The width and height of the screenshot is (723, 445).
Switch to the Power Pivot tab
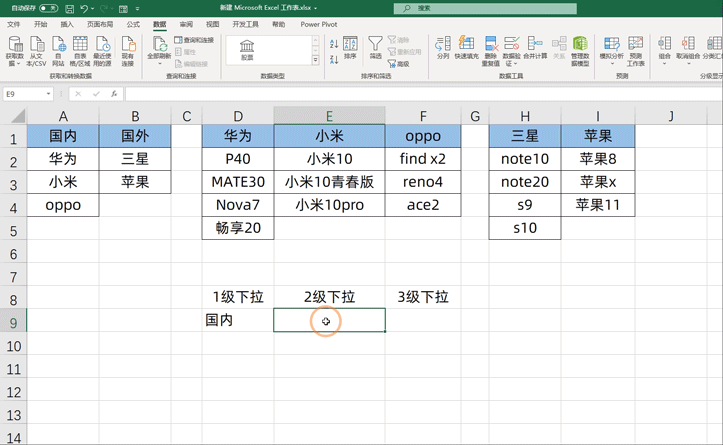(319, 24)
